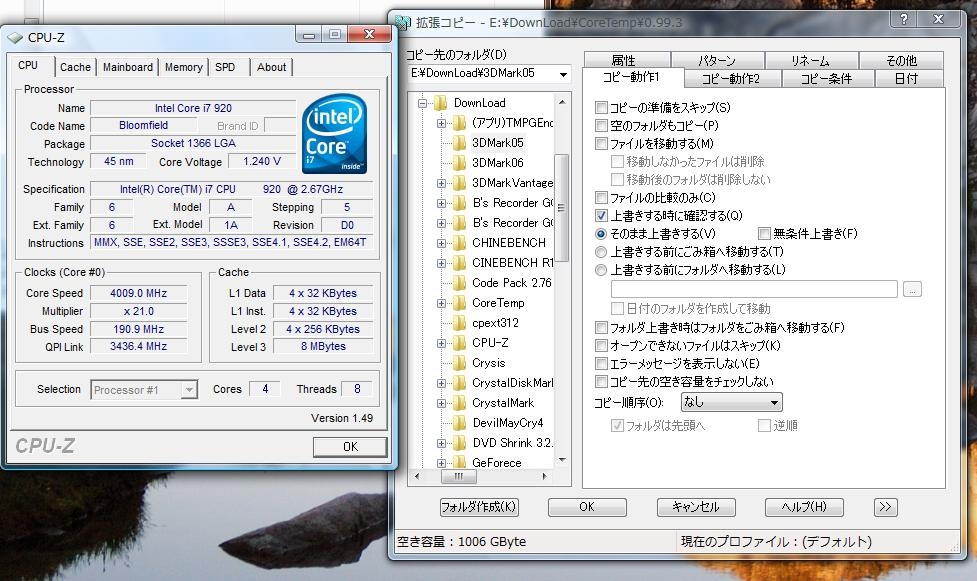This screenshot has width=977, height=581.
Task: Click the help question mark in dialog title bar
Action: coord(904,19)
